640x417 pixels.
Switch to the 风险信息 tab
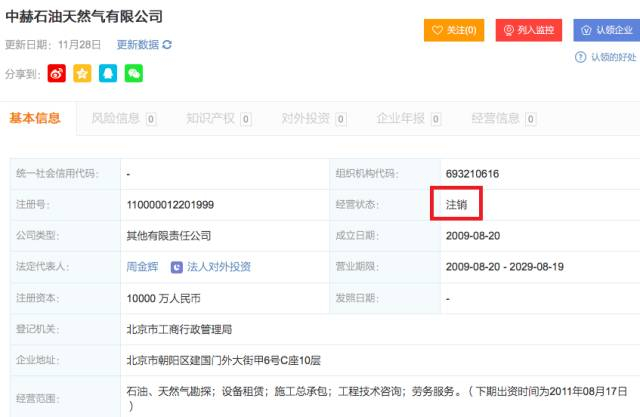tap(123, 119)
